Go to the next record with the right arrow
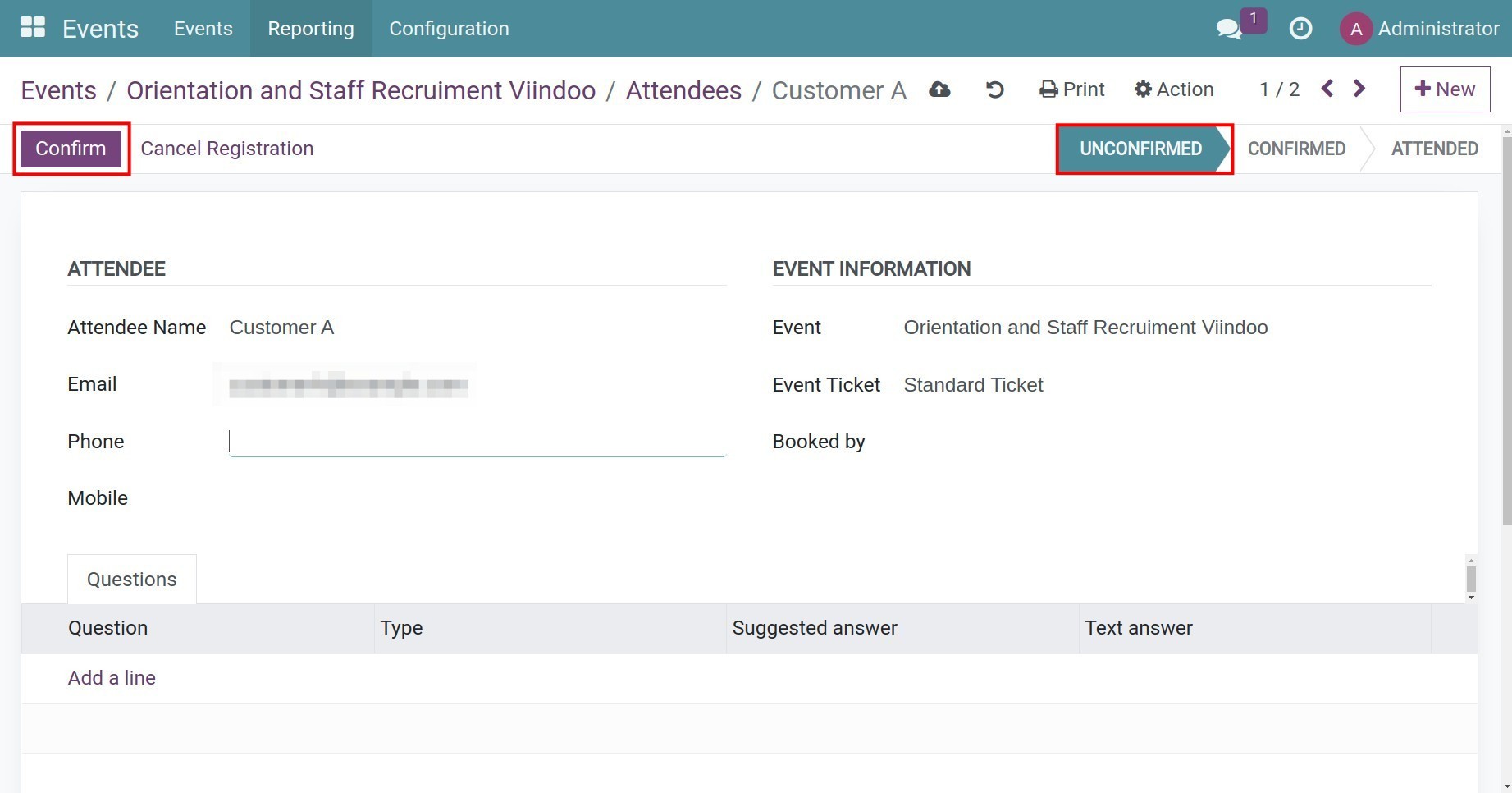This screenshot has height=793, width=1512. 1359,89
